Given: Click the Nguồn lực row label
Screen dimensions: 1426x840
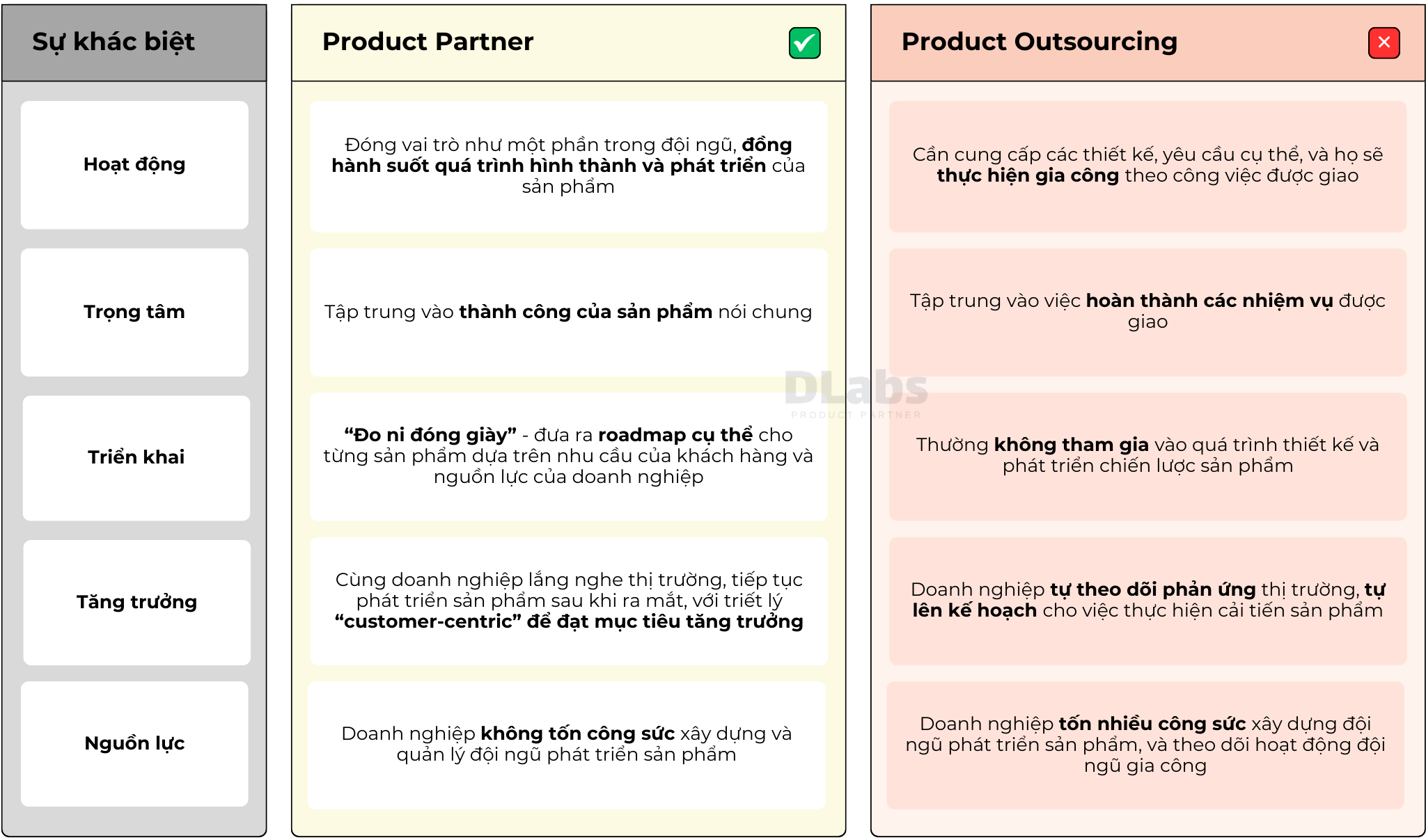Looking at the screenshot, I should click(134, 743).
